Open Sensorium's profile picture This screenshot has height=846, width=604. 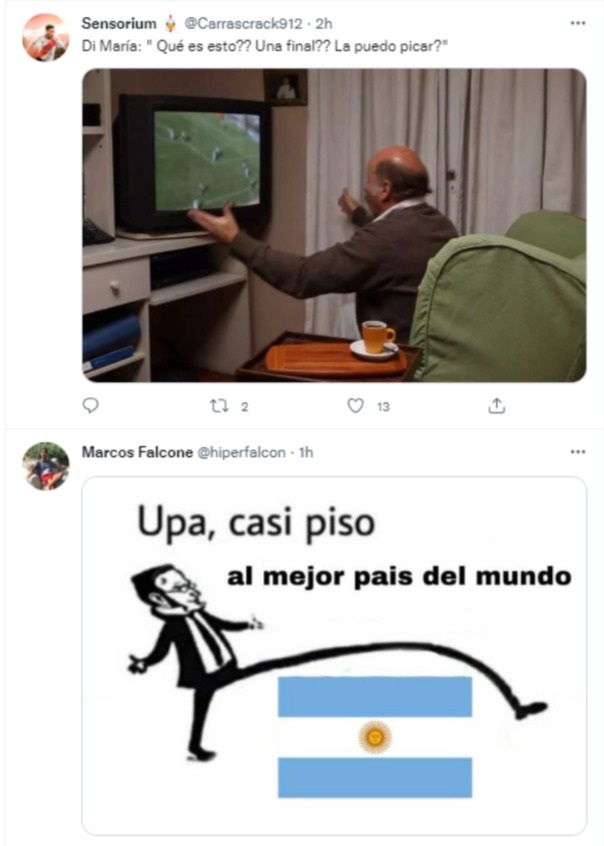46,38
